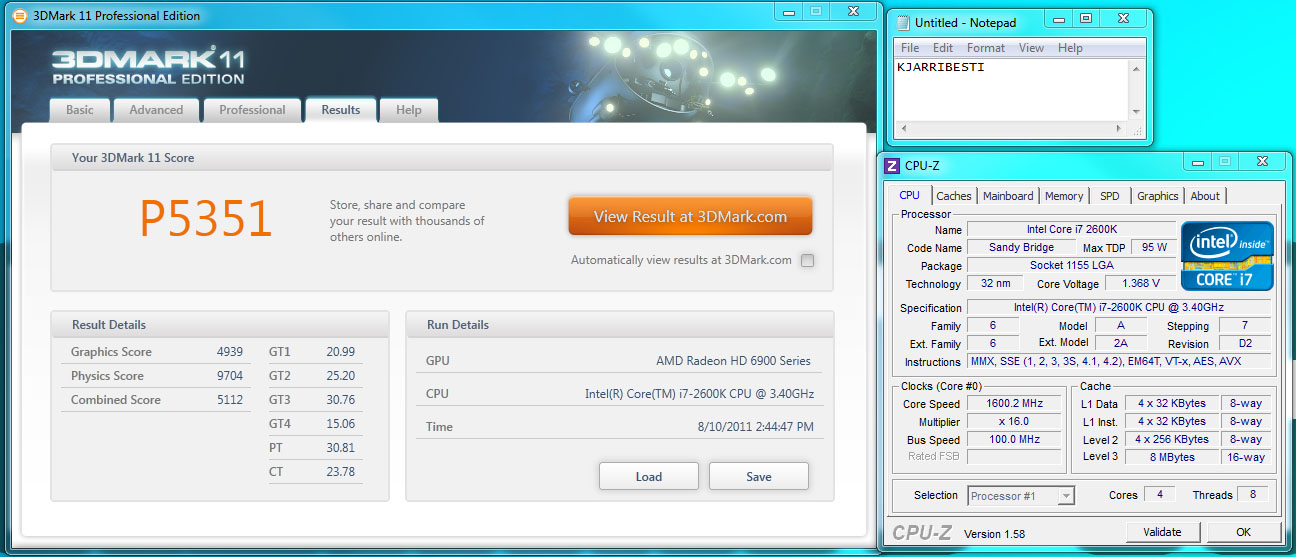Click inside the Notepad text area

(1010, 95)
